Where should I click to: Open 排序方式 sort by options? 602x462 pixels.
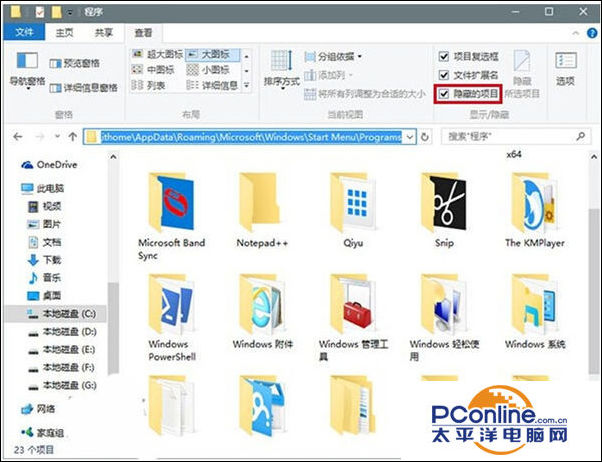282,70
